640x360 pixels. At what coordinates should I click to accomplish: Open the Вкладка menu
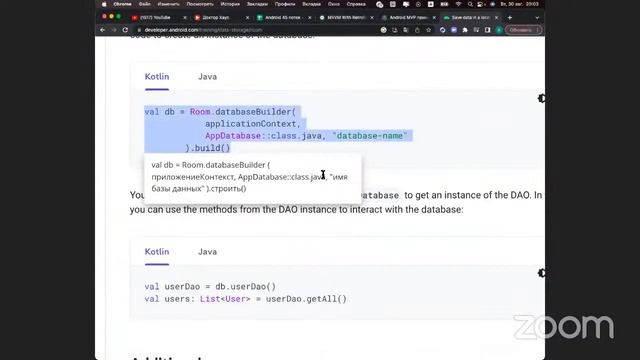coord(311,4)
